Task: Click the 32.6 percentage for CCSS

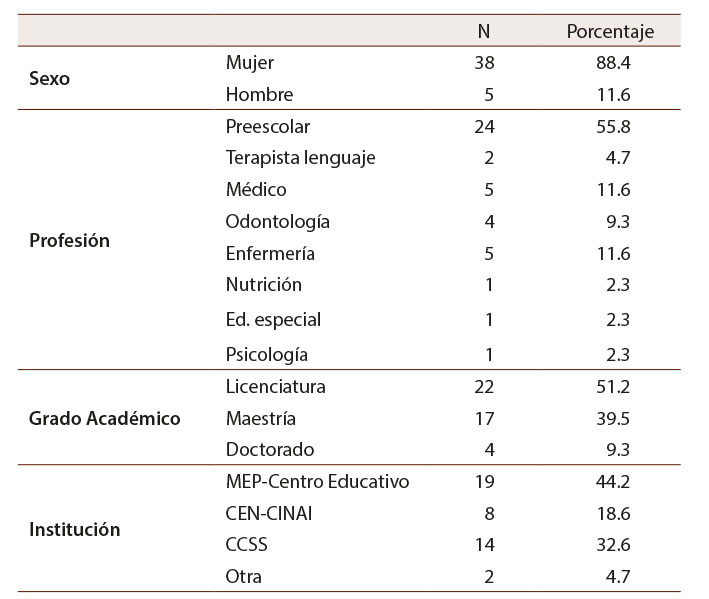Action: (x=611, y=545)
